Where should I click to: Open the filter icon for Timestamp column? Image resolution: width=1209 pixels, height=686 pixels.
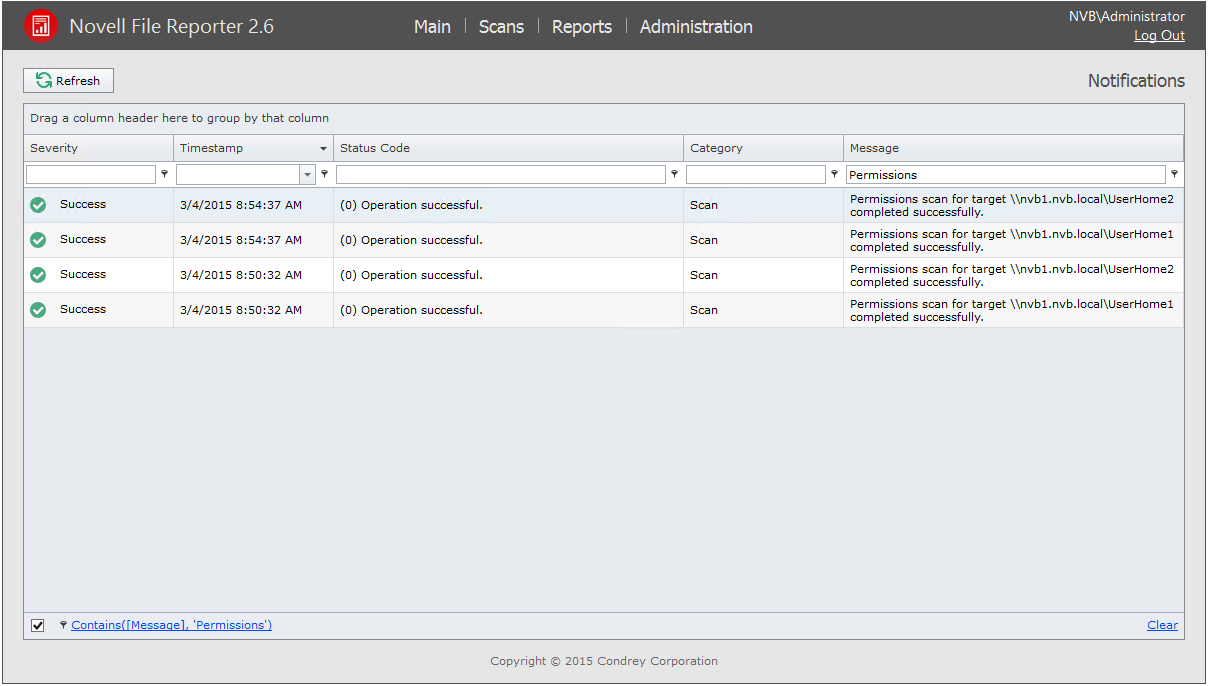tap(324, 174)
